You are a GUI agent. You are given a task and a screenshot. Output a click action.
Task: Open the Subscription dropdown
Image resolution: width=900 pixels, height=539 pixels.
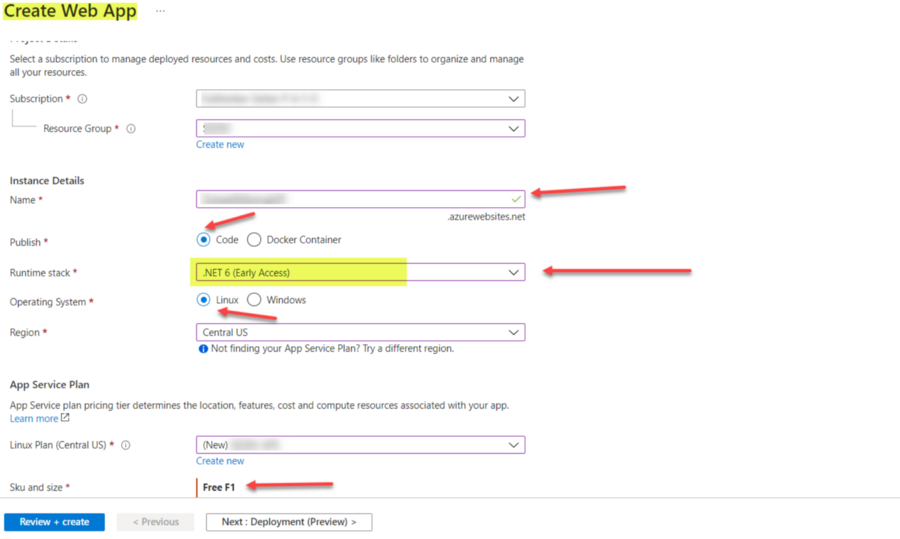pos(360,99)
